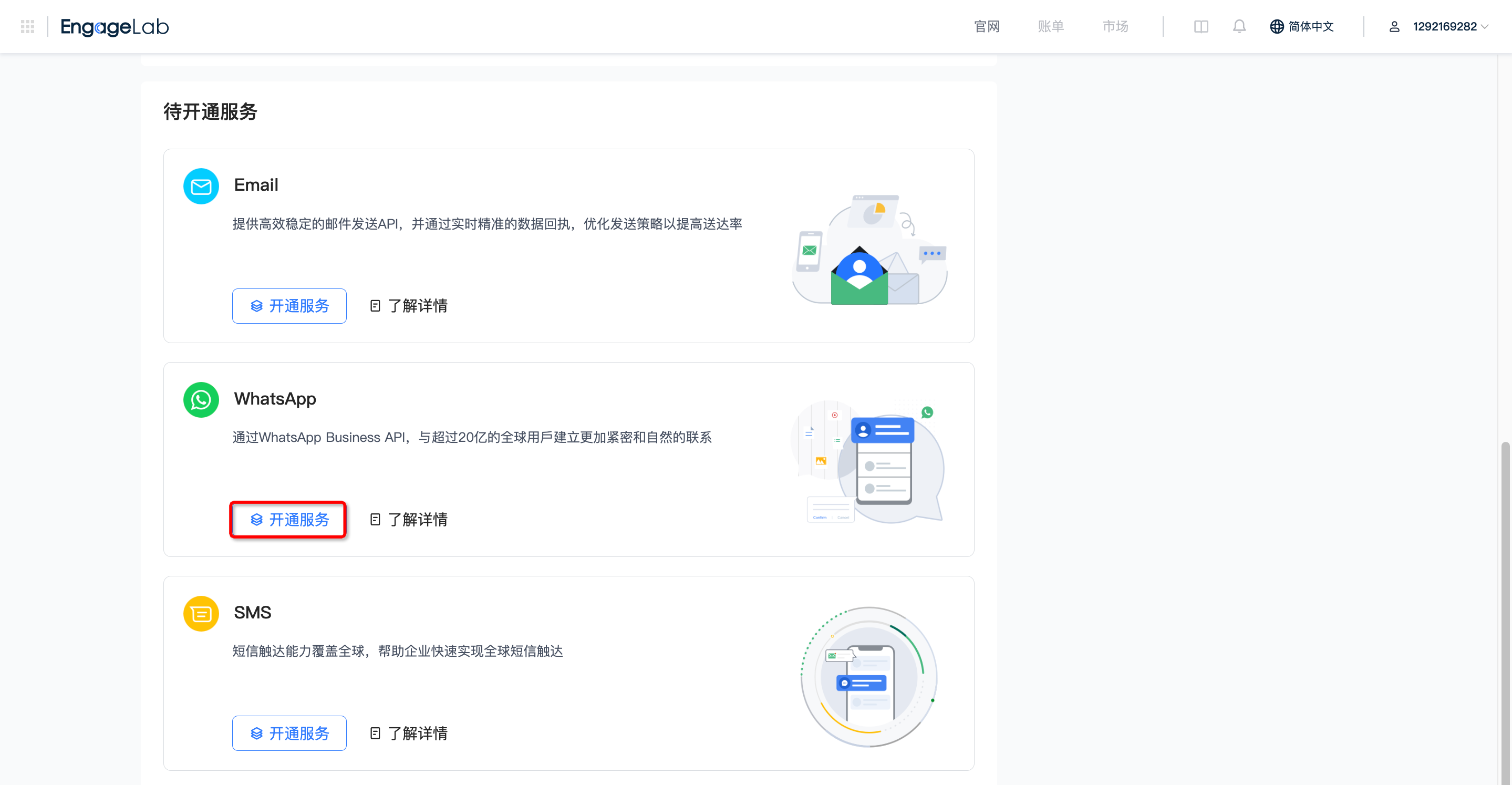View SMS 了解详情 link
The width and height of the screenshot is (1512, 785).
click(x=409, y=734)
